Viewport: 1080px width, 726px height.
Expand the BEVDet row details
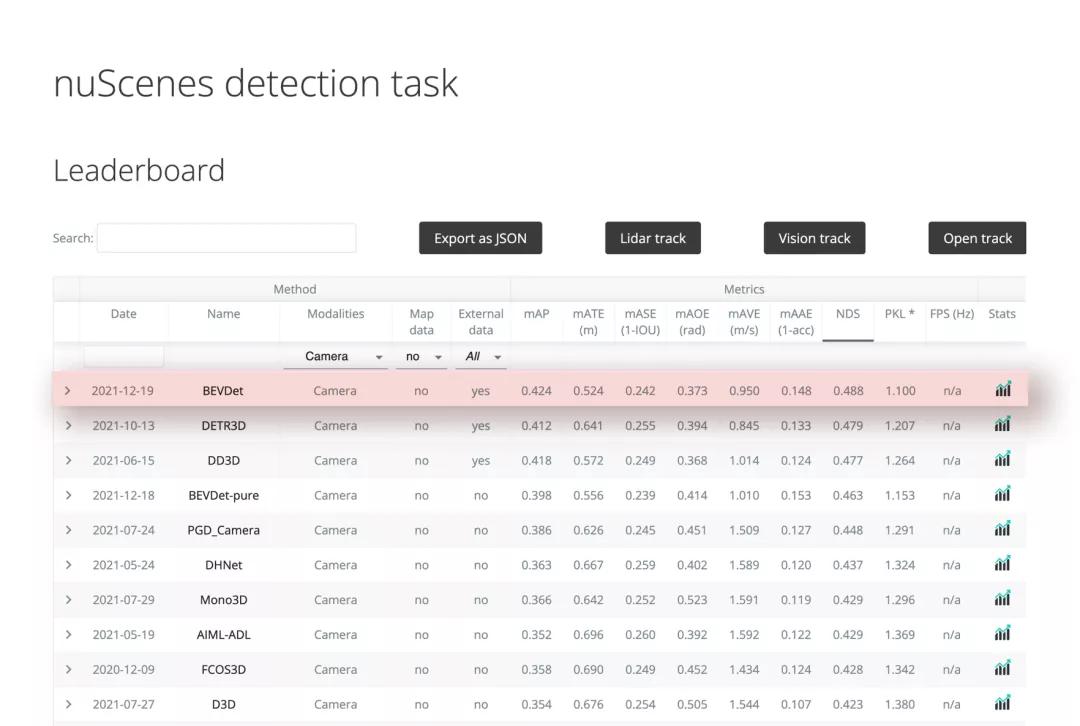(x=68, y=390)
